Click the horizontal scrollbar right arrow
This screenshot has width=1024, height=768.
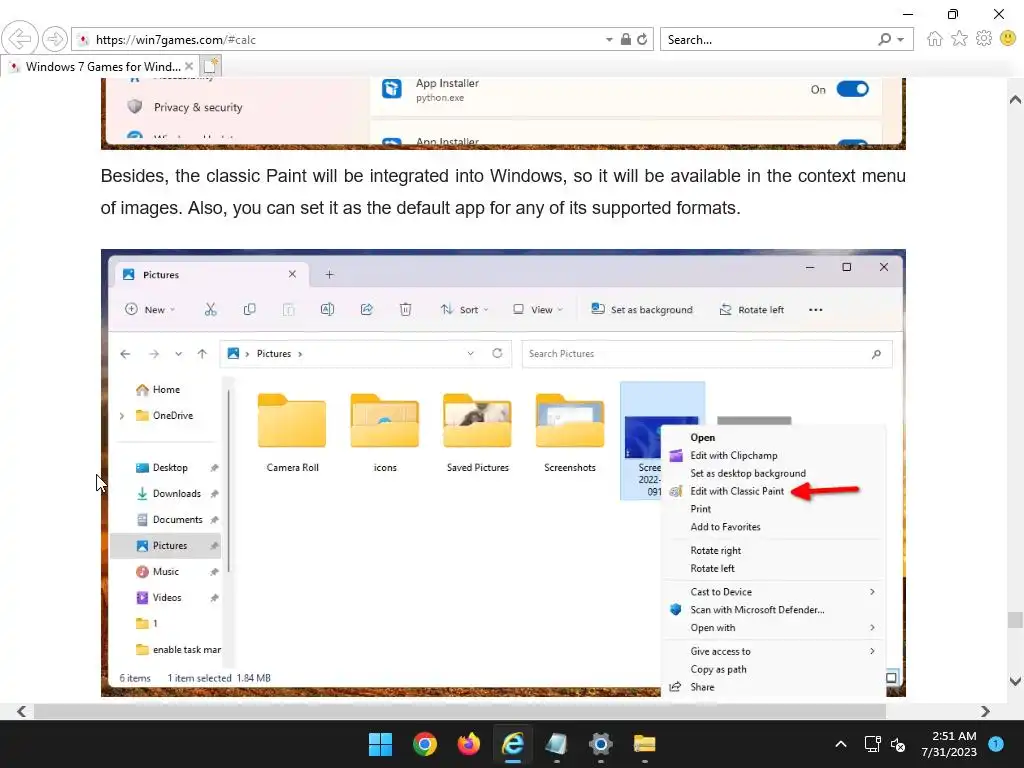[985, 711]
